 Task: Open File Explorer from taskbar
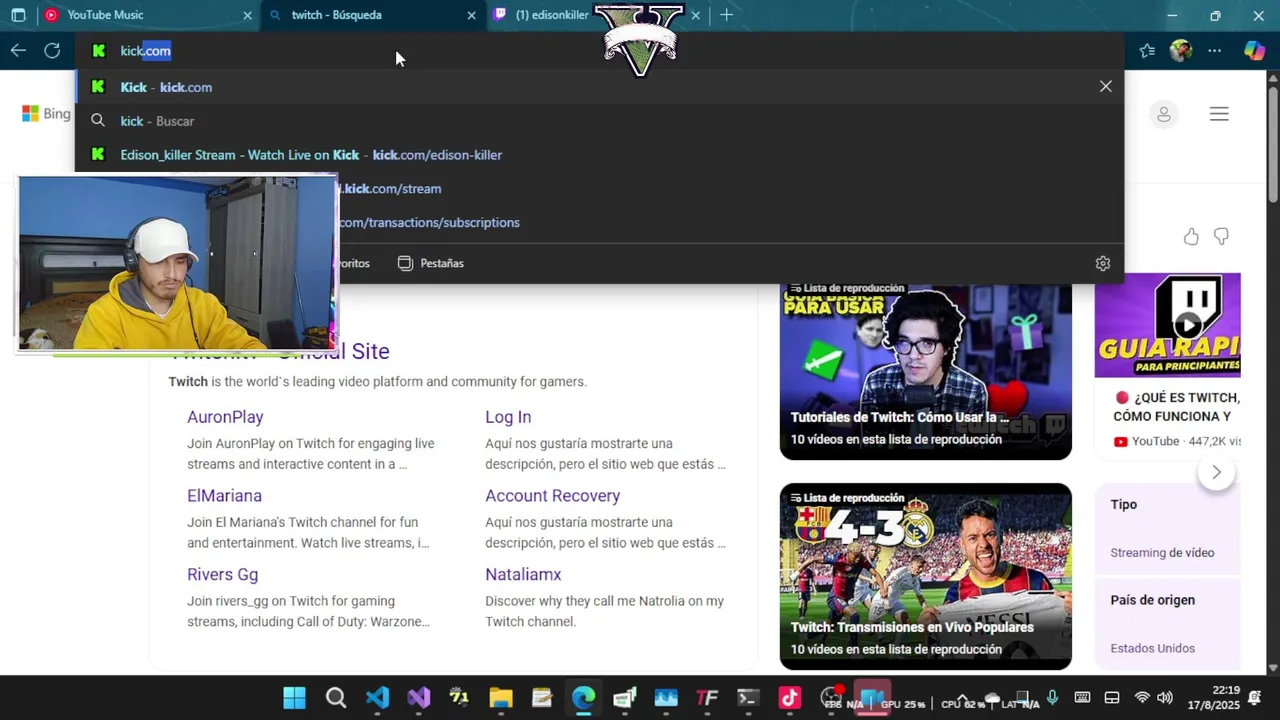pos(501,698)
